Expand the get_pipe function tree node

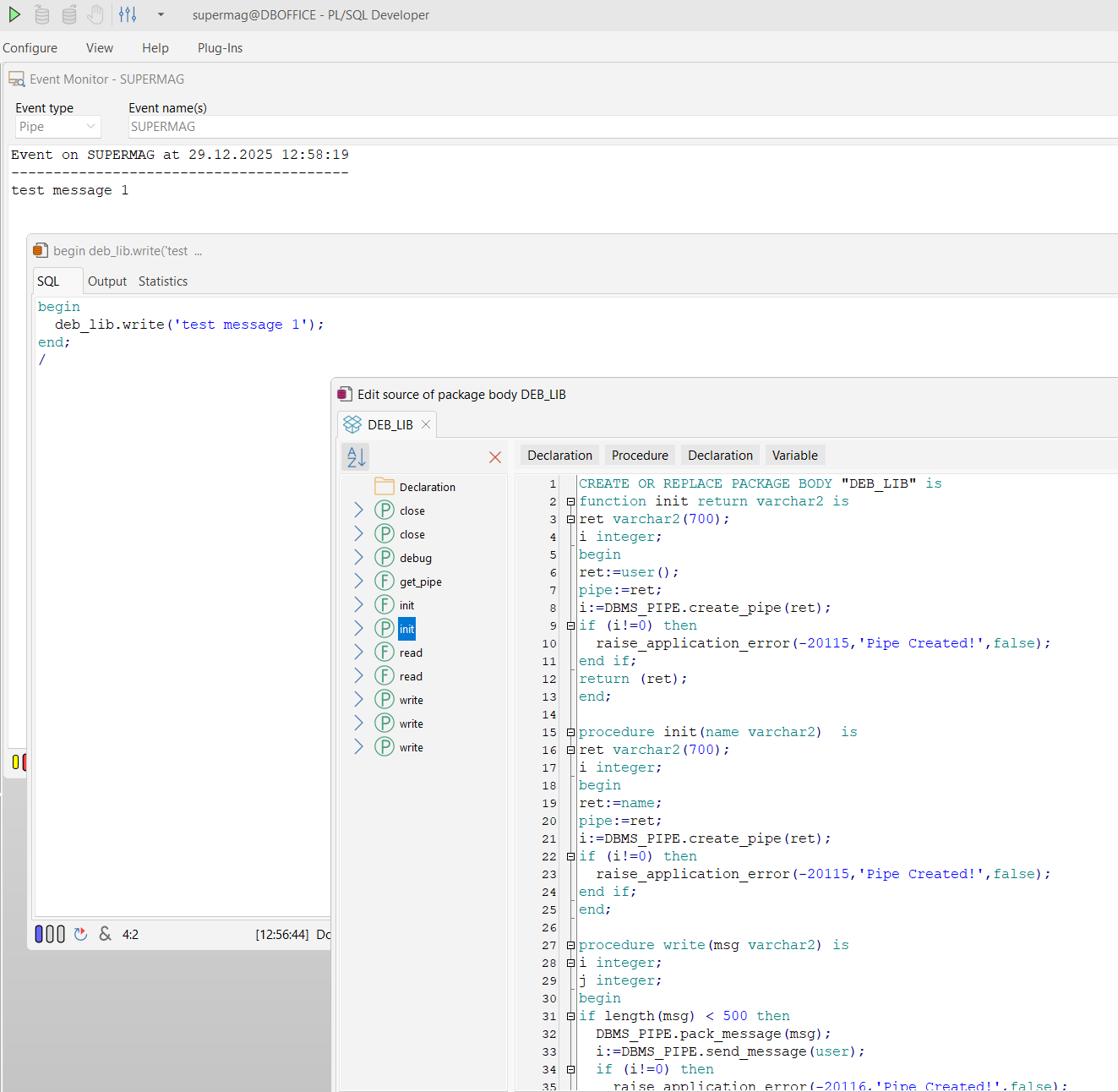(x=358, y=581)
